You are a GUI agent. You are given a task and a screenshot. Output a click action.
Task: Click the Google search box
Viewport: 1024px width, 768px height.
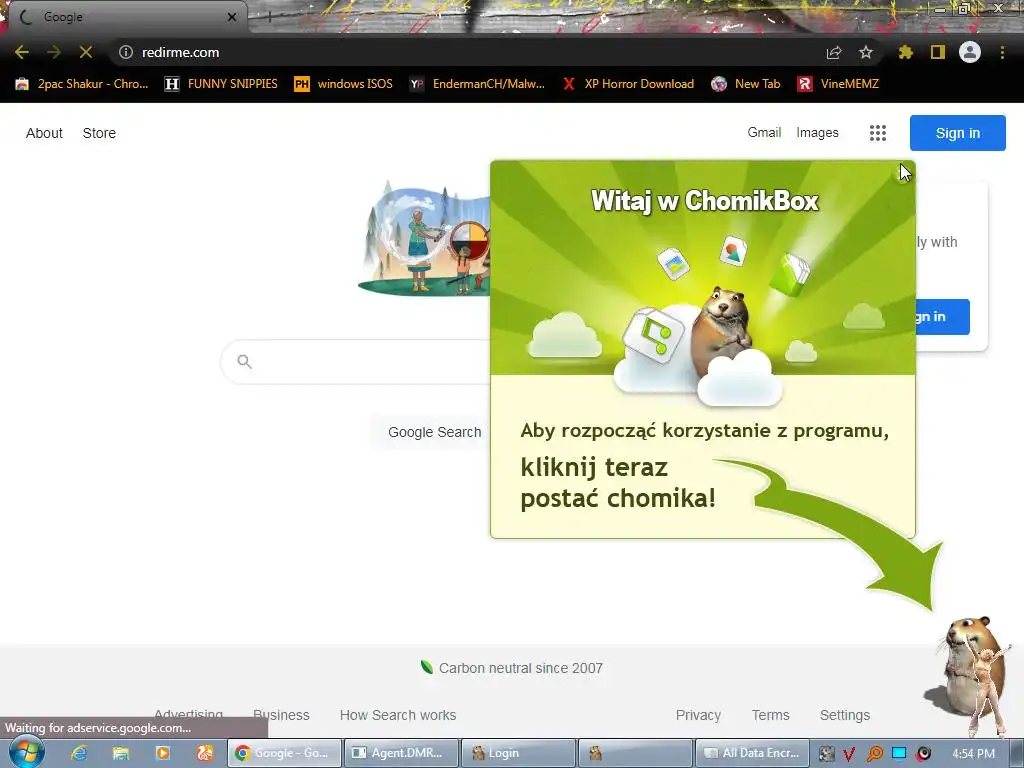coord(356,362)
